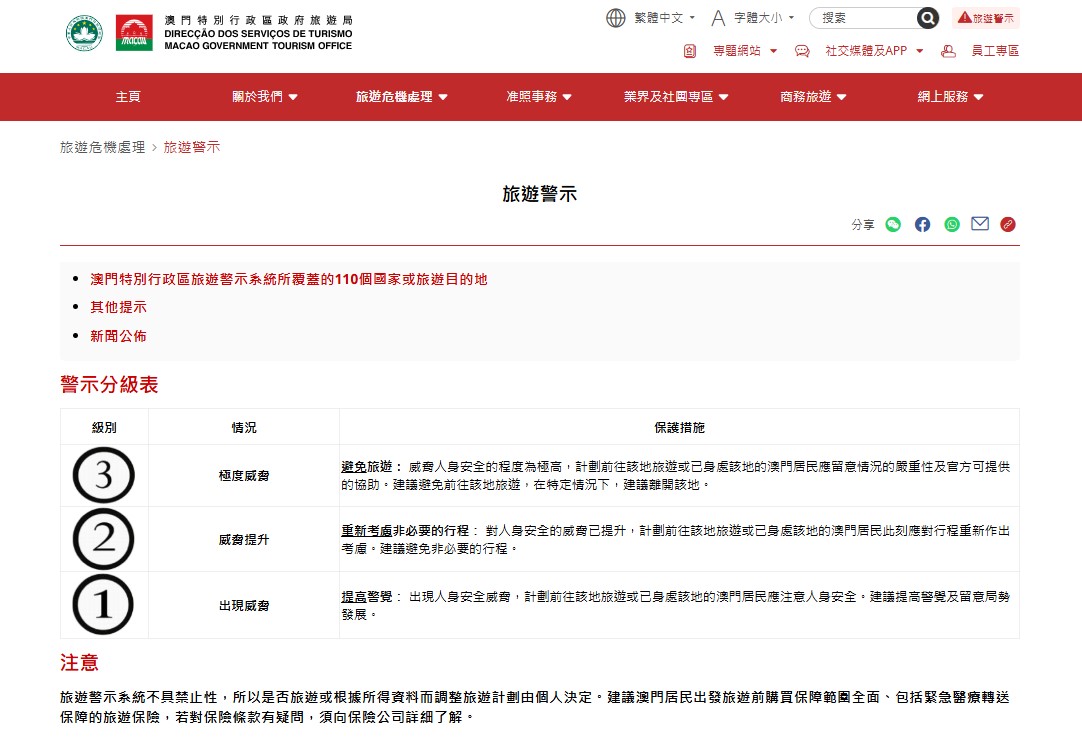Open the 新聞公佈 link
The image size is (1082, 738).
click(118, 336)
